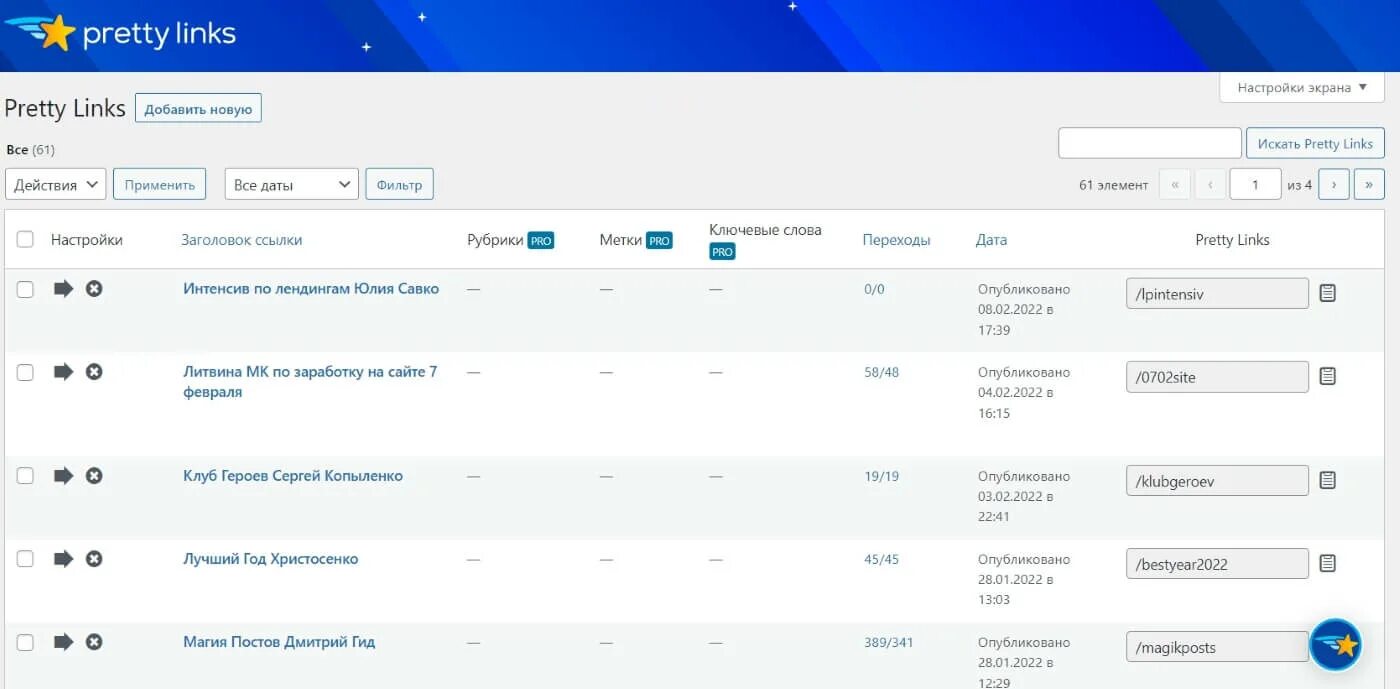1400x689 pixels.
Task: Sort by Переходы column header
Action: (896, 240)
